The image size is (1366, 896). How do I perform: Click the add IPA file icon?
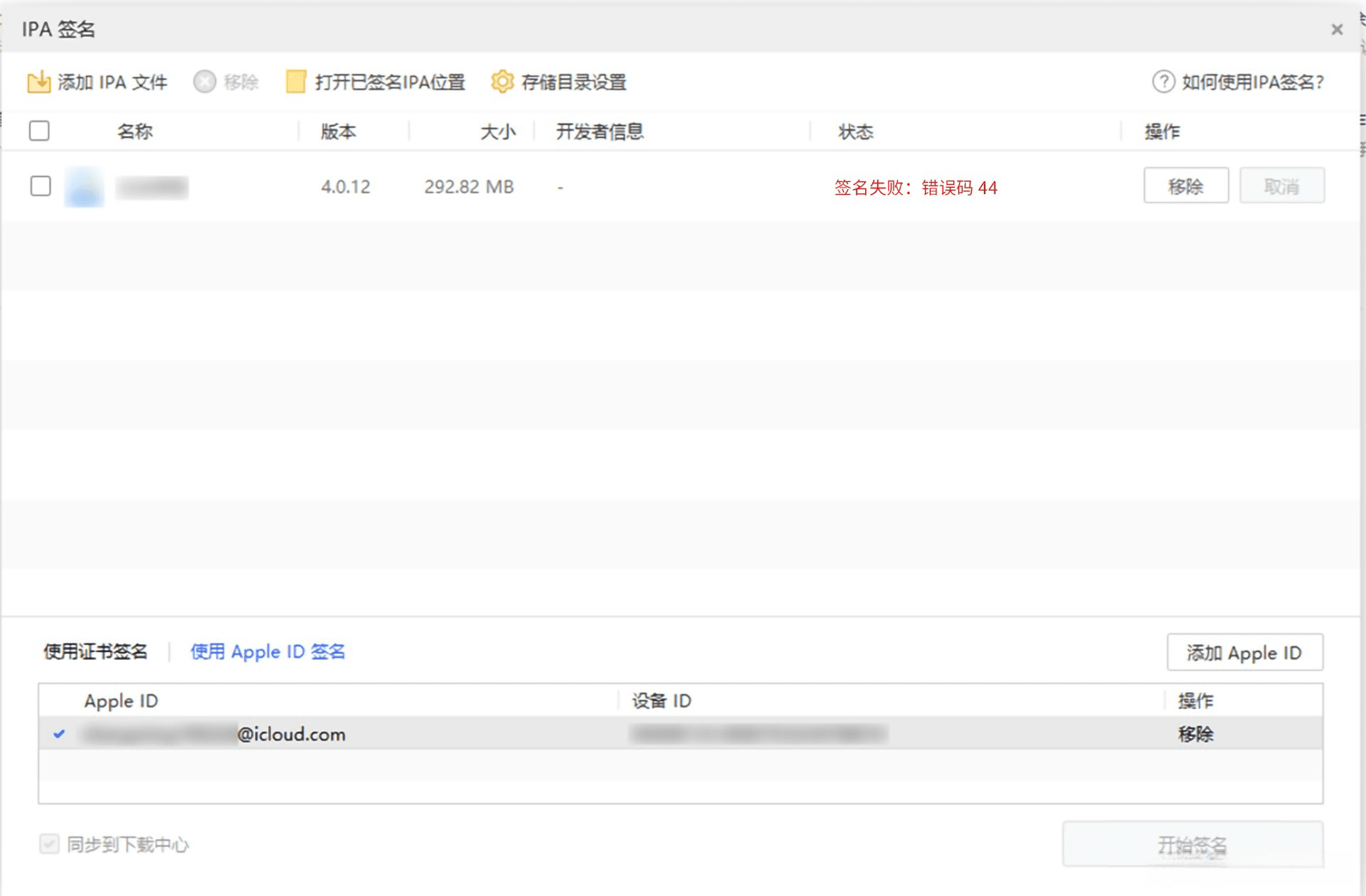pos(41,81)
